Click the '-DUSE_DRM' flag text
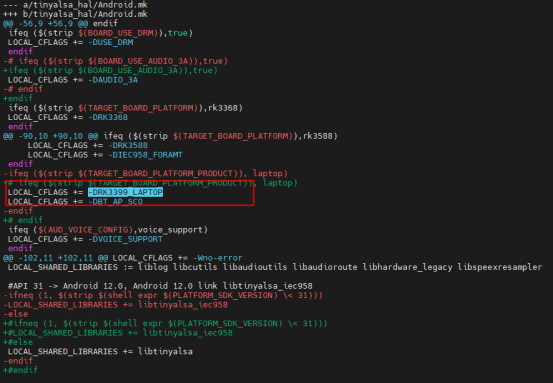 (x=111, y=42)
